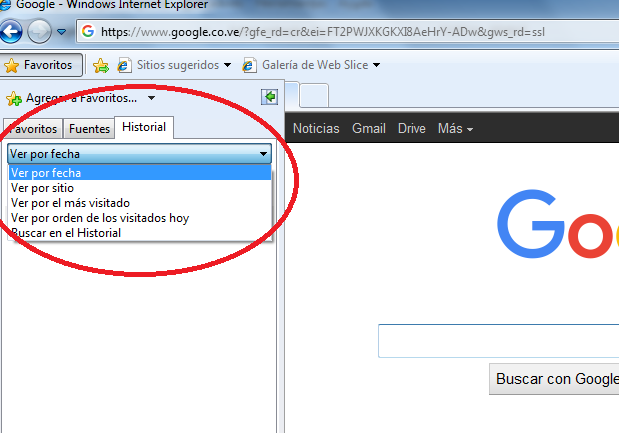Viewport: 619px width, 433px height.
Task: Open Galería de Web Slice link
Action: [315, 65]
